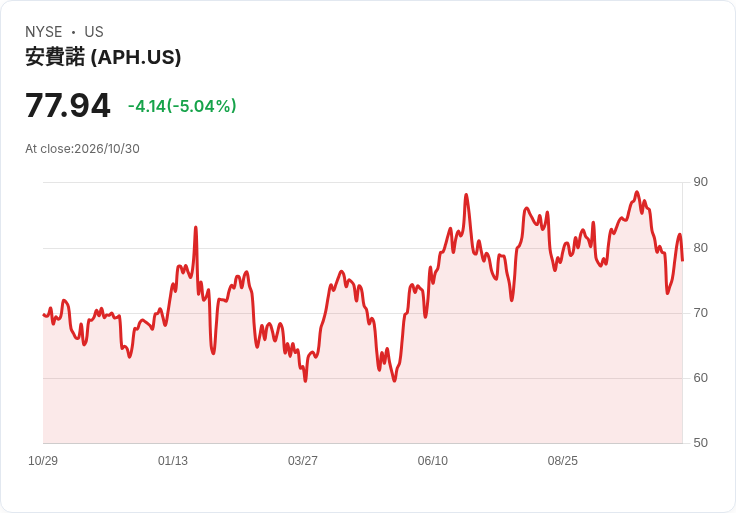
Task: Click the price change -4.14(-5.04%)
Action: pos(182,106)
